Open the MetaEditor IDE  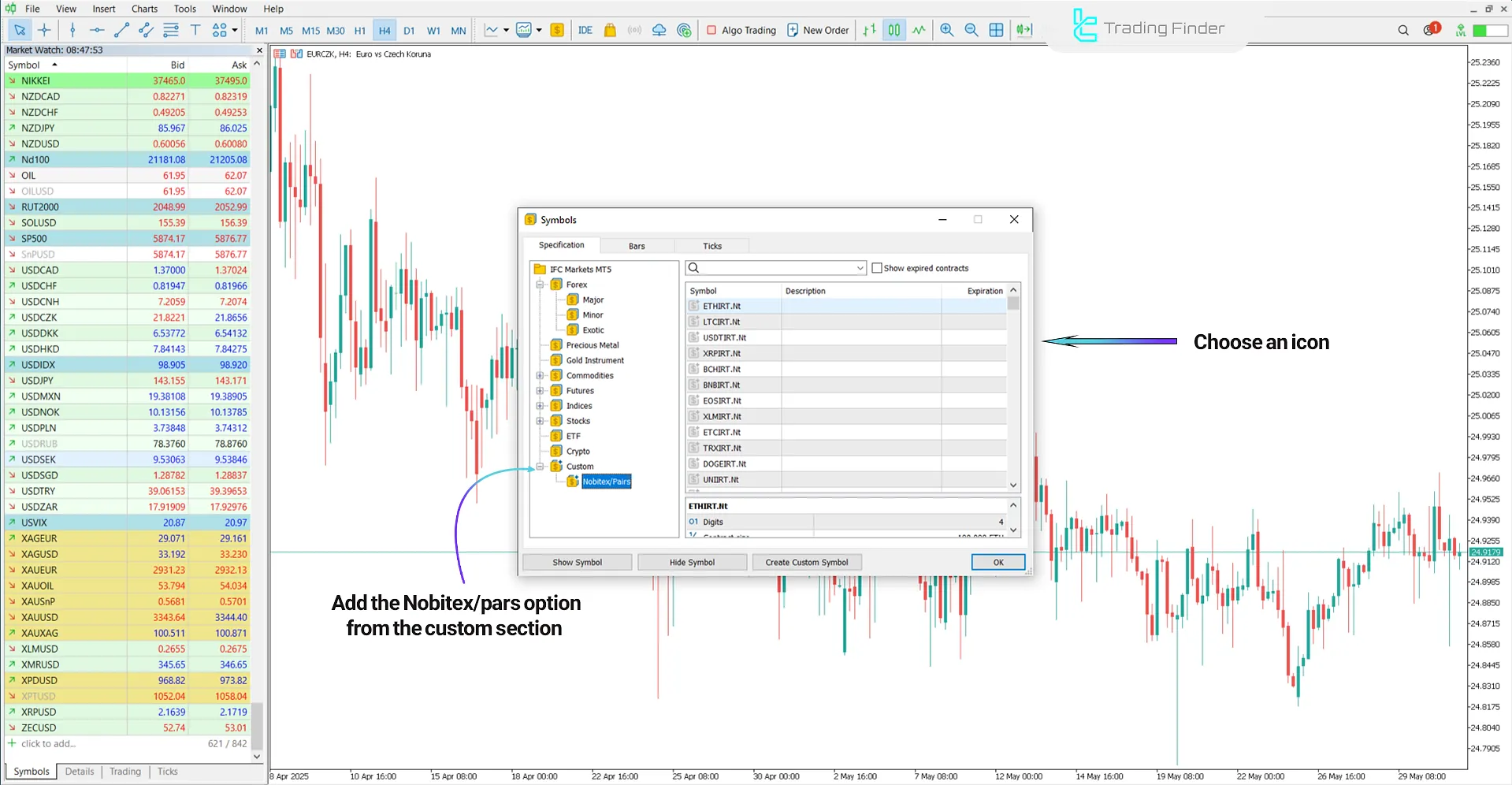click(x=585, y=30)
